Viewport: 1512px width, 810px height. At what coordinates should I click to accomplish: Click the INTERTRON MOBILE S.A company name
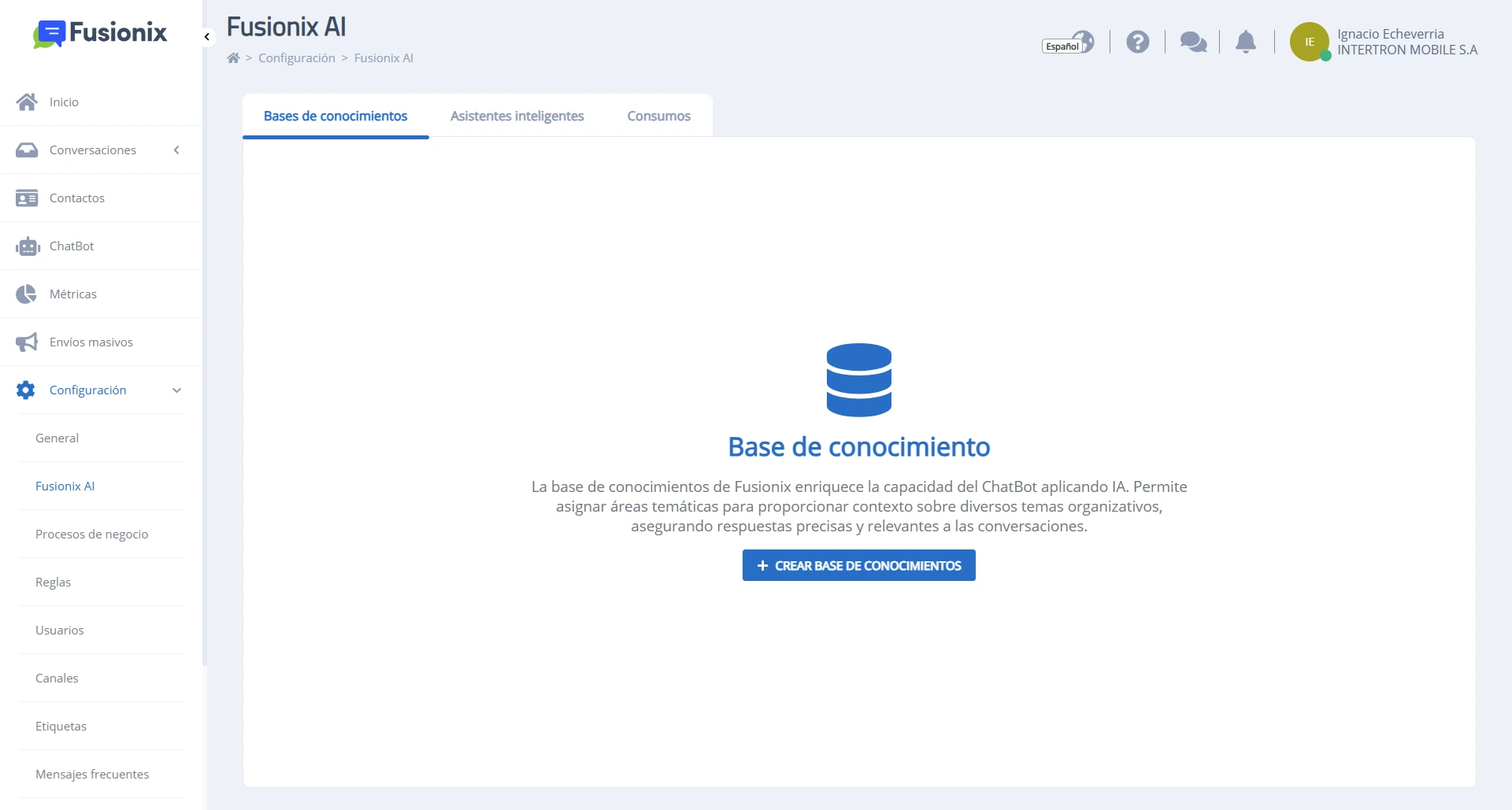(1407, 50)
